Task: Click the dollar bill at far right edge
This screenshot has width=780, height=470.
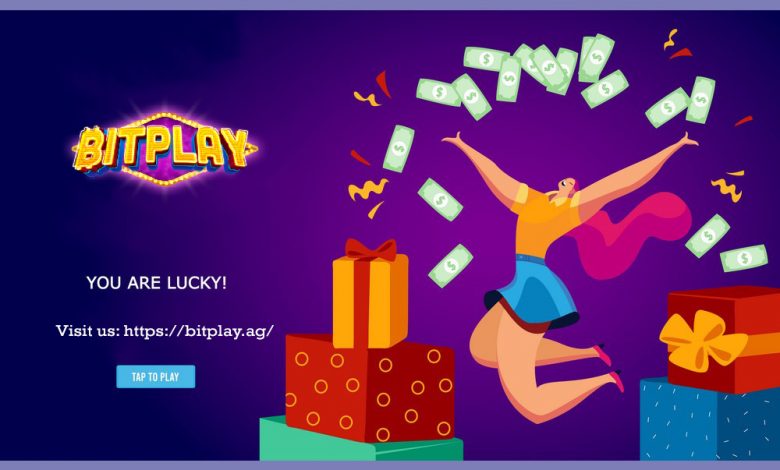Action: [744, 258]
